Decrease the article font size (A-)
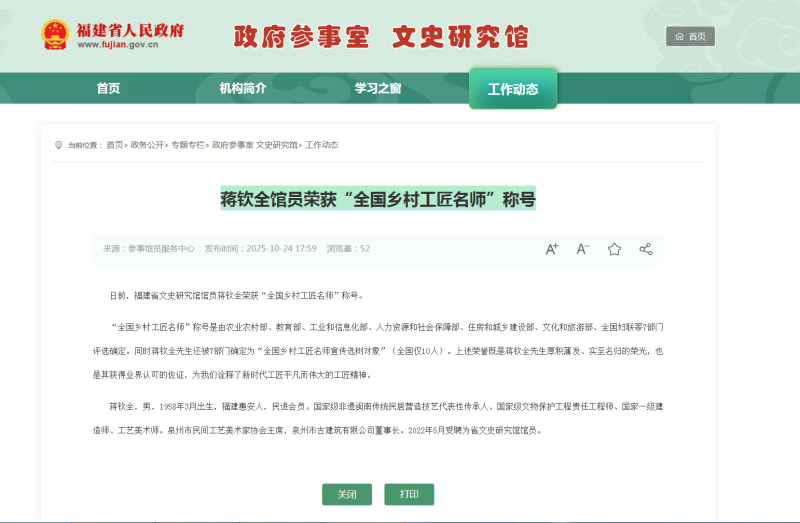The image size is (800, 523). pyautogui.click(x=583, y=249)
